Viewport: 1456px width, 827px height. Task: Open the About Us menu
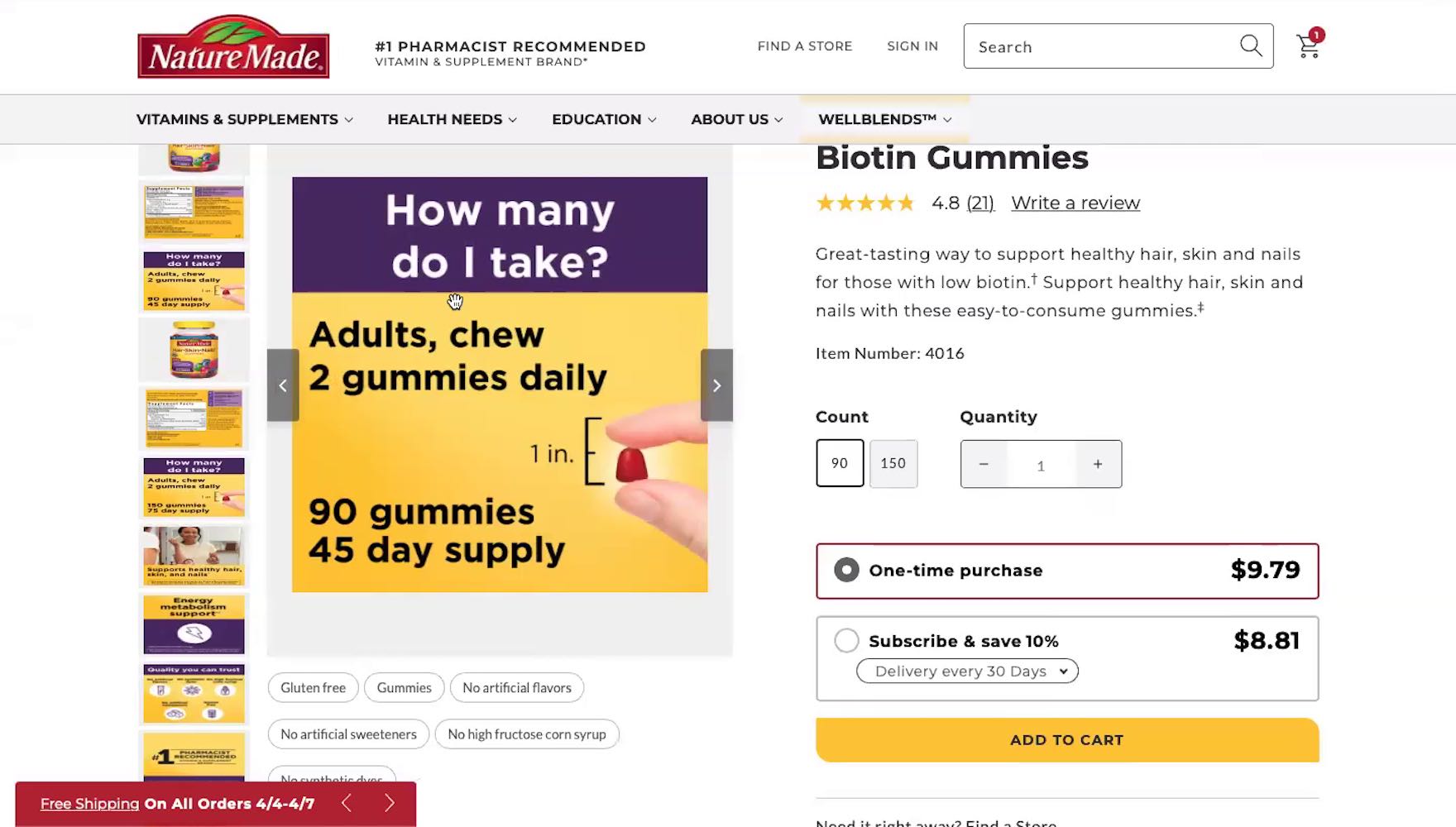point(736,119)
